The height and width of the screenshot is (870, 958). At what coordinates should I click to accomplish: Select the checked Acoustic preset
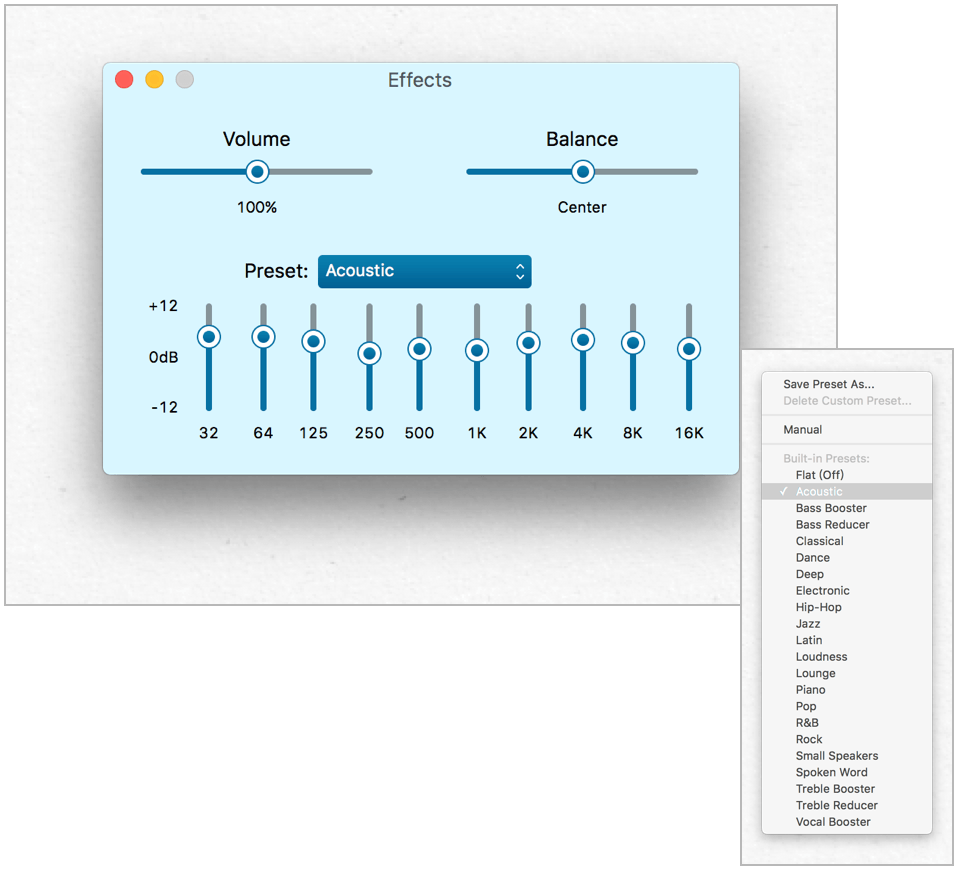pos(847,491)
